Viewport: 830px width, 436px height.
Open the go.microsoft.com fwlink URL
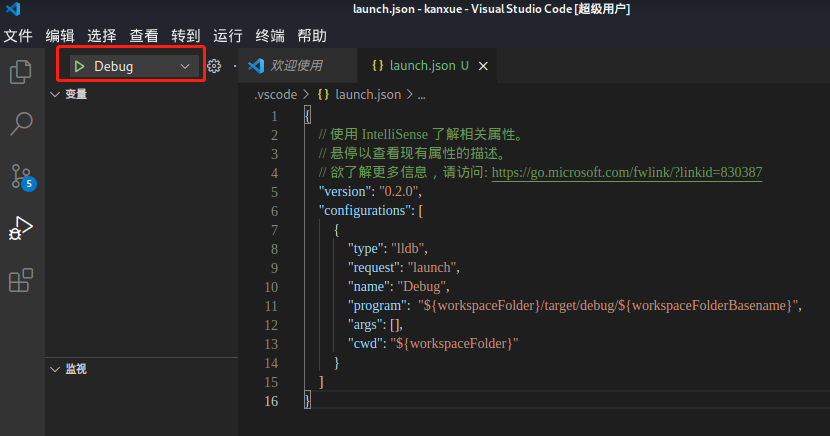tap(627, 172)
